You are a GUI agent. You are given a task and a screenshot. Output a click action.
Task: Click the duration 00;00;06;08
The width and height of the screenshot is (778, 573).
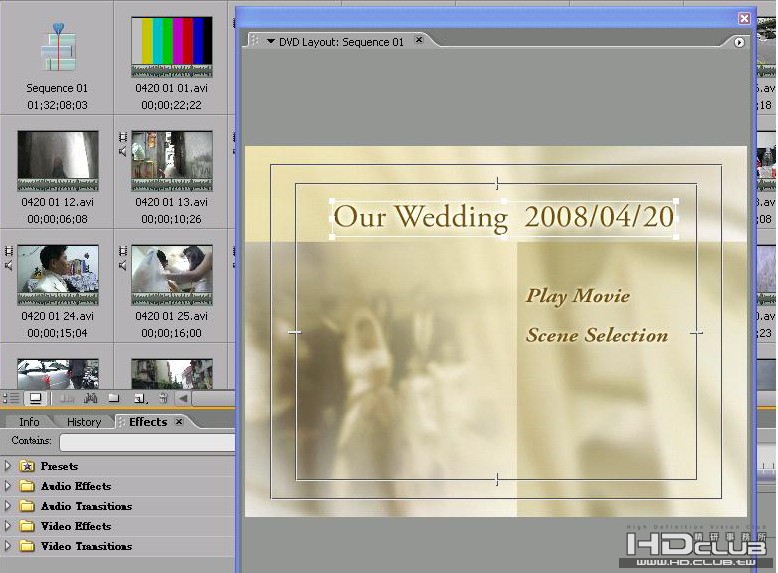[58, 219]
